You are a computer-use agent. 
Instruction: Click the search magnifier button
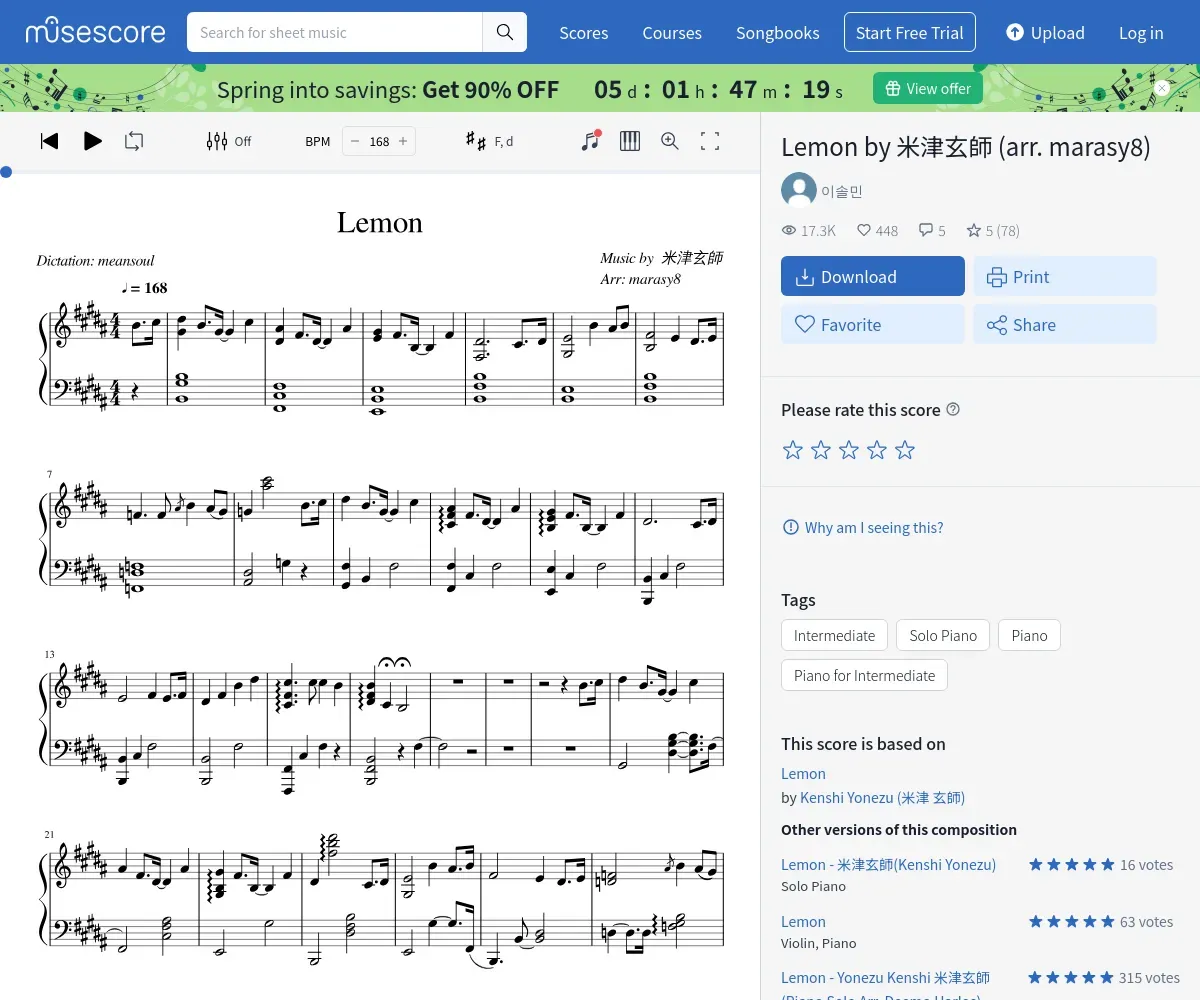point(505,33)
